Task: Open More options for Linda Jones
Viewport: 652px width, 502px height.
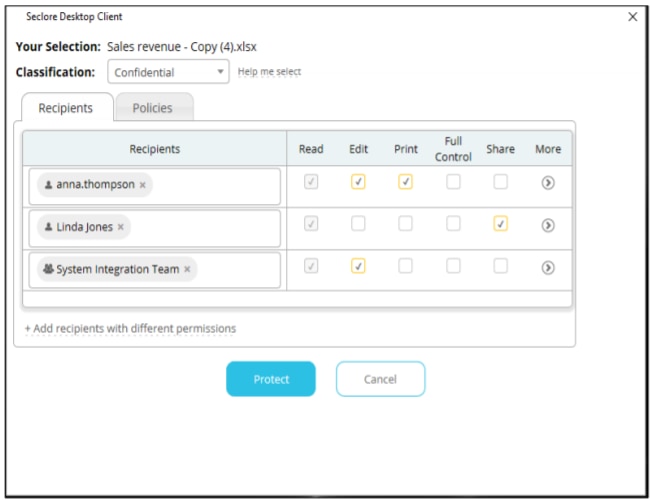Action: (547, 225)
